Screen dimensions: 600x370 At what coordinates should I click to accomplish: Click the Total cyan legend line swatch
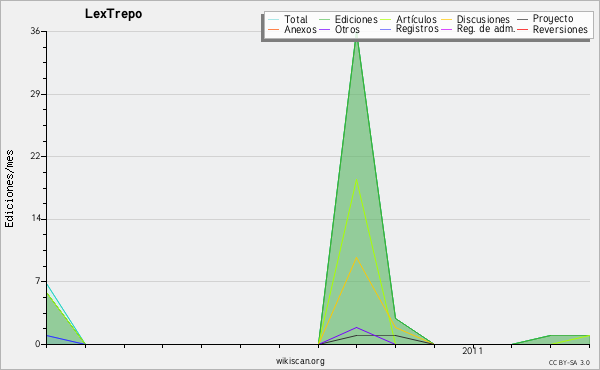(274, 19)
